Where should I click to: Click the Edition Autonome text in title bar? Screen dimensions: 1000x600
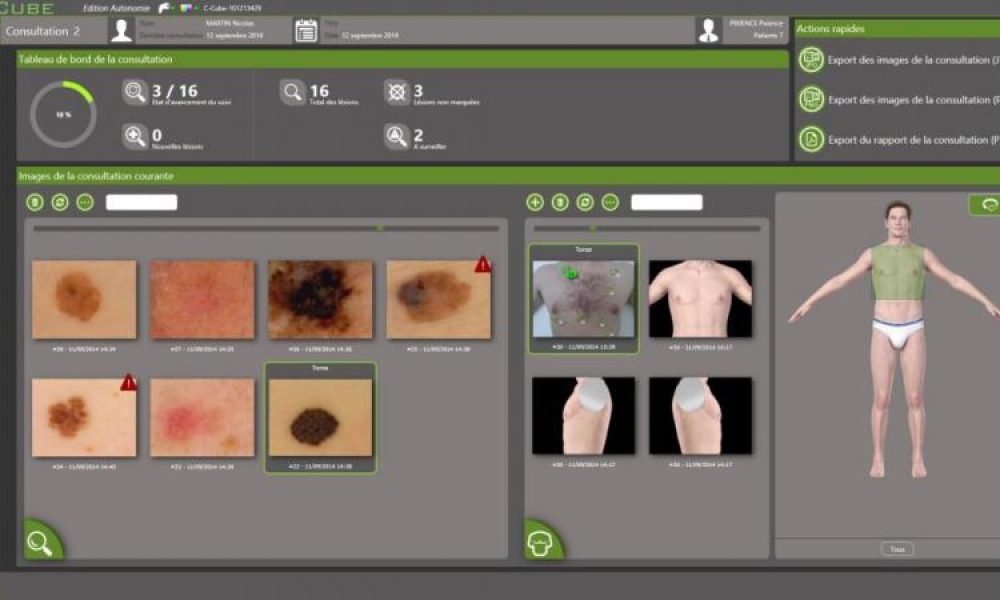point(116,8)
